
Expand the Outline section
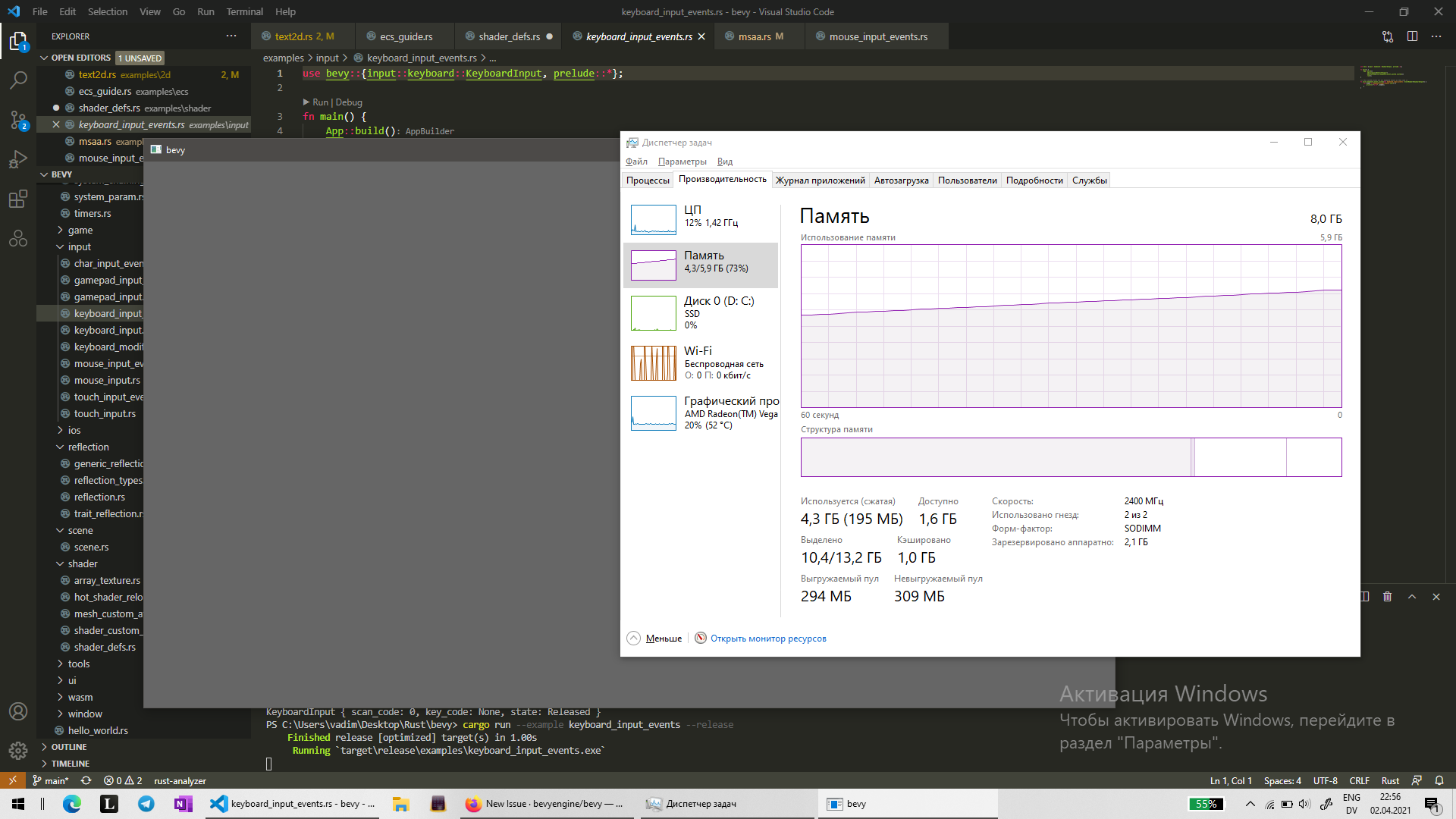point(68,747)
